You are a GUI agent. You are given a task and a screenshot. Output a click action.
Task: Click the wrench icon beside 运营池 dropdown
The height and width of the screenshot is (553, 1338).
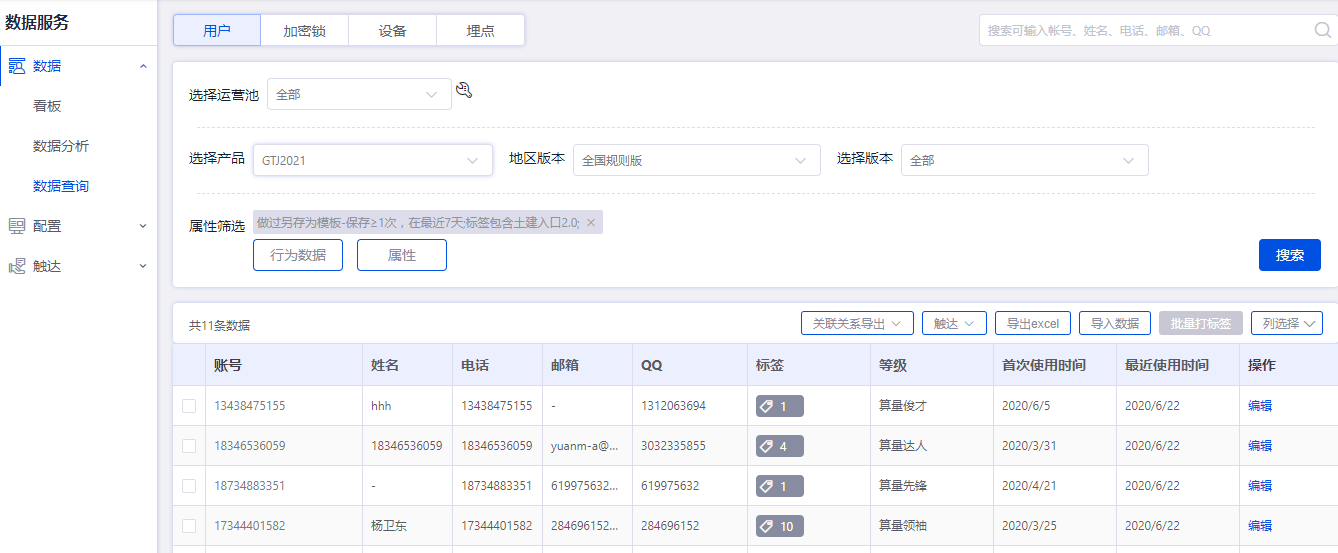pos(463,91)
